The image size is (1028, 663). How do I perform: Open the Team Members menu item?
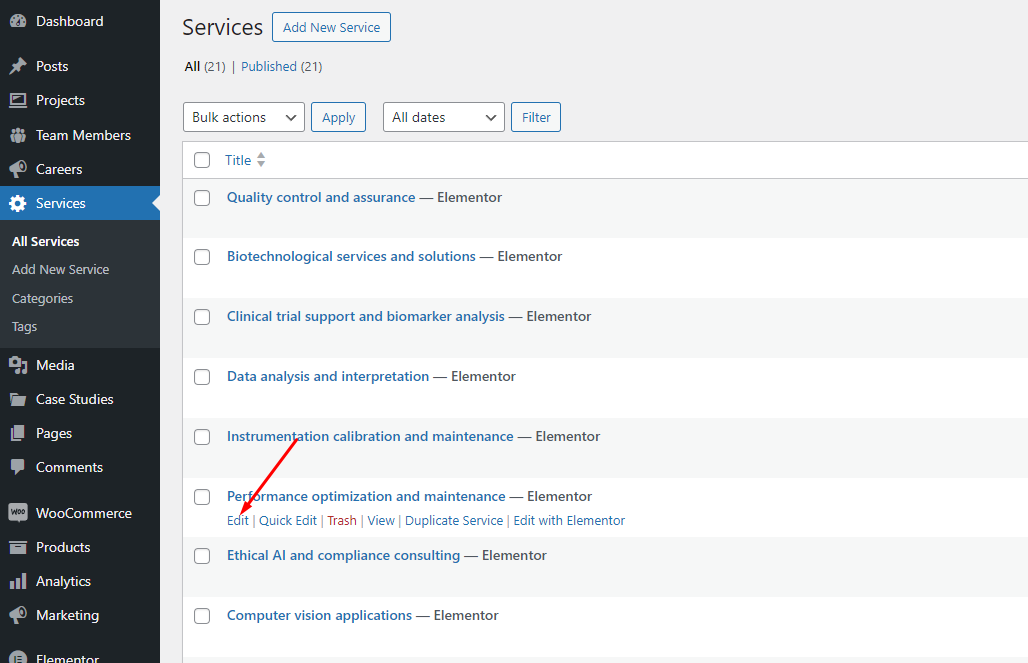pyautogui.click(x=83, y=135)
